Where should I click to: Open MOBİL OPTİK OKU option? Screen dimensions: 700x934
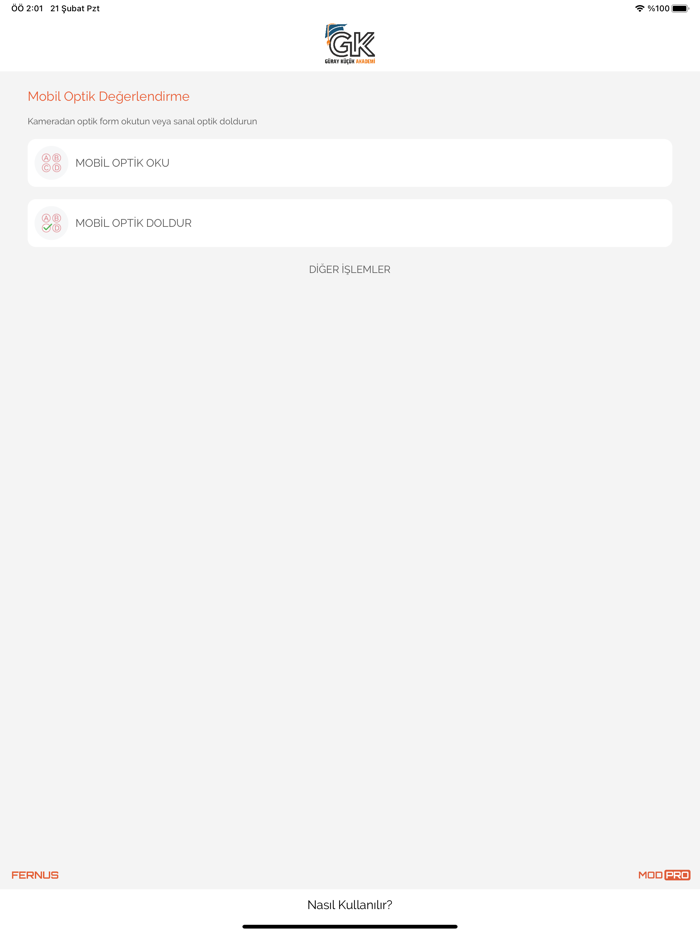click(350, 163)
